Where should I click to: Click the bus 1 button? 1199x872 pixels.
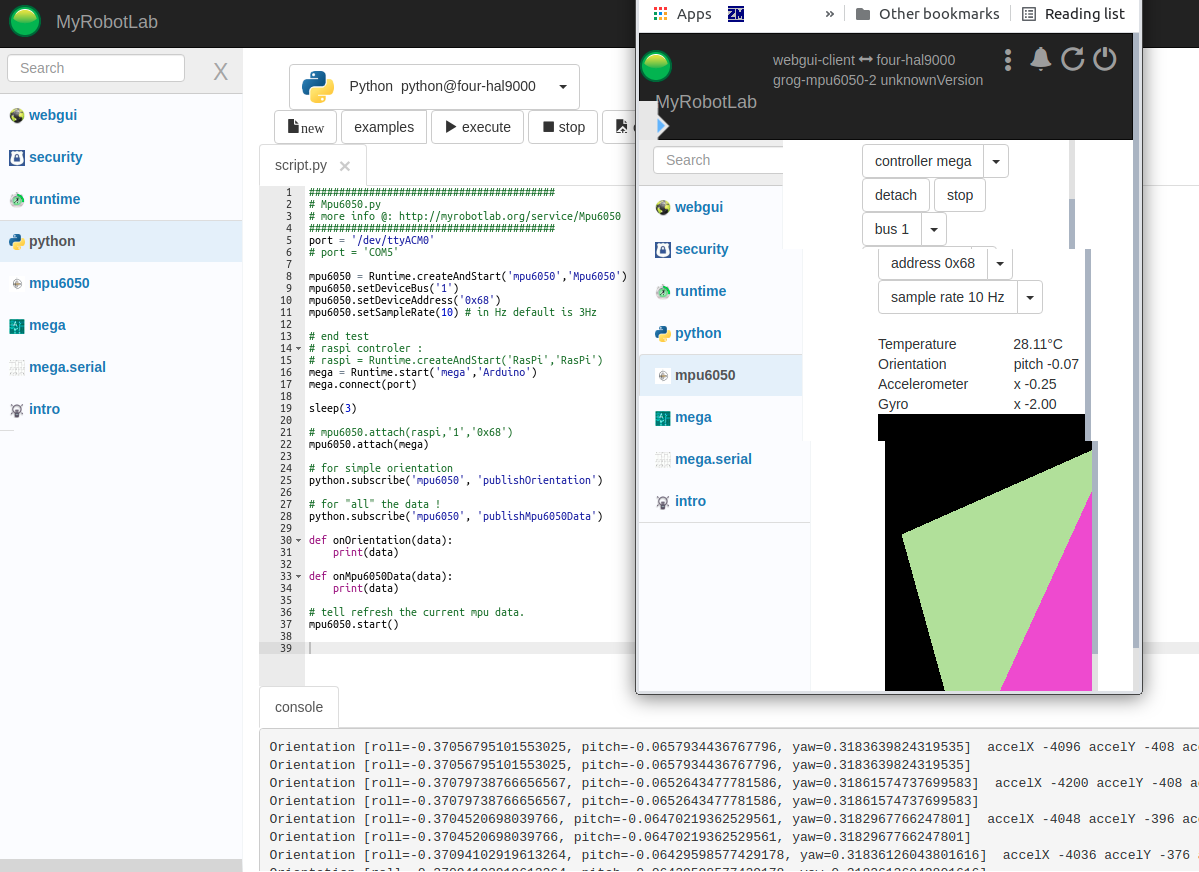892,229
